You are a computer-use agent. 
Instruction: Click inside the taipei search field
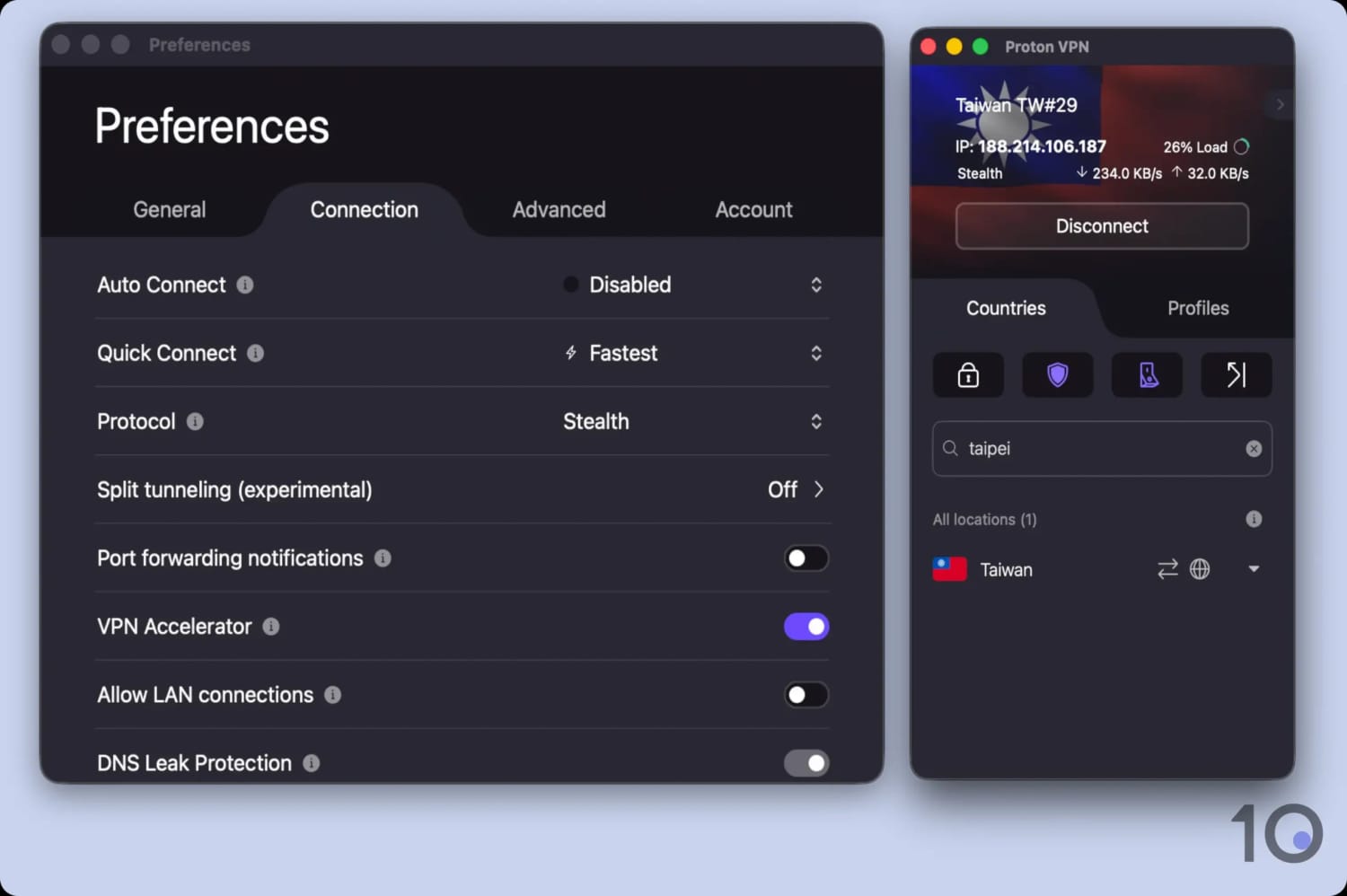click(x=1102, y=449)
